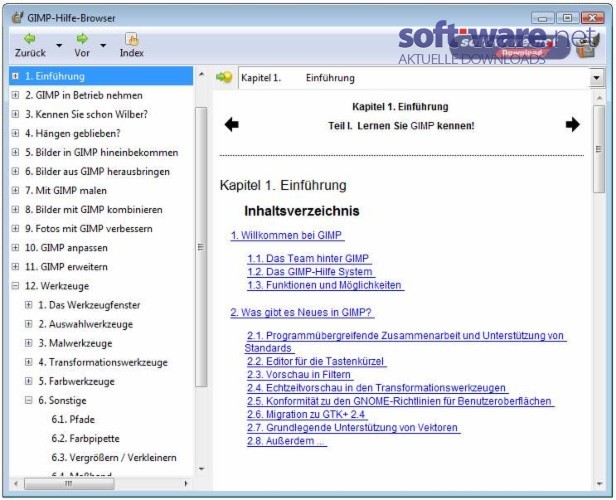This screenshot has height=500, width=616.
Task: Open link 2.4. Echtzeitvorschau in den Transformationswerkzeugen
Action: 377,388
